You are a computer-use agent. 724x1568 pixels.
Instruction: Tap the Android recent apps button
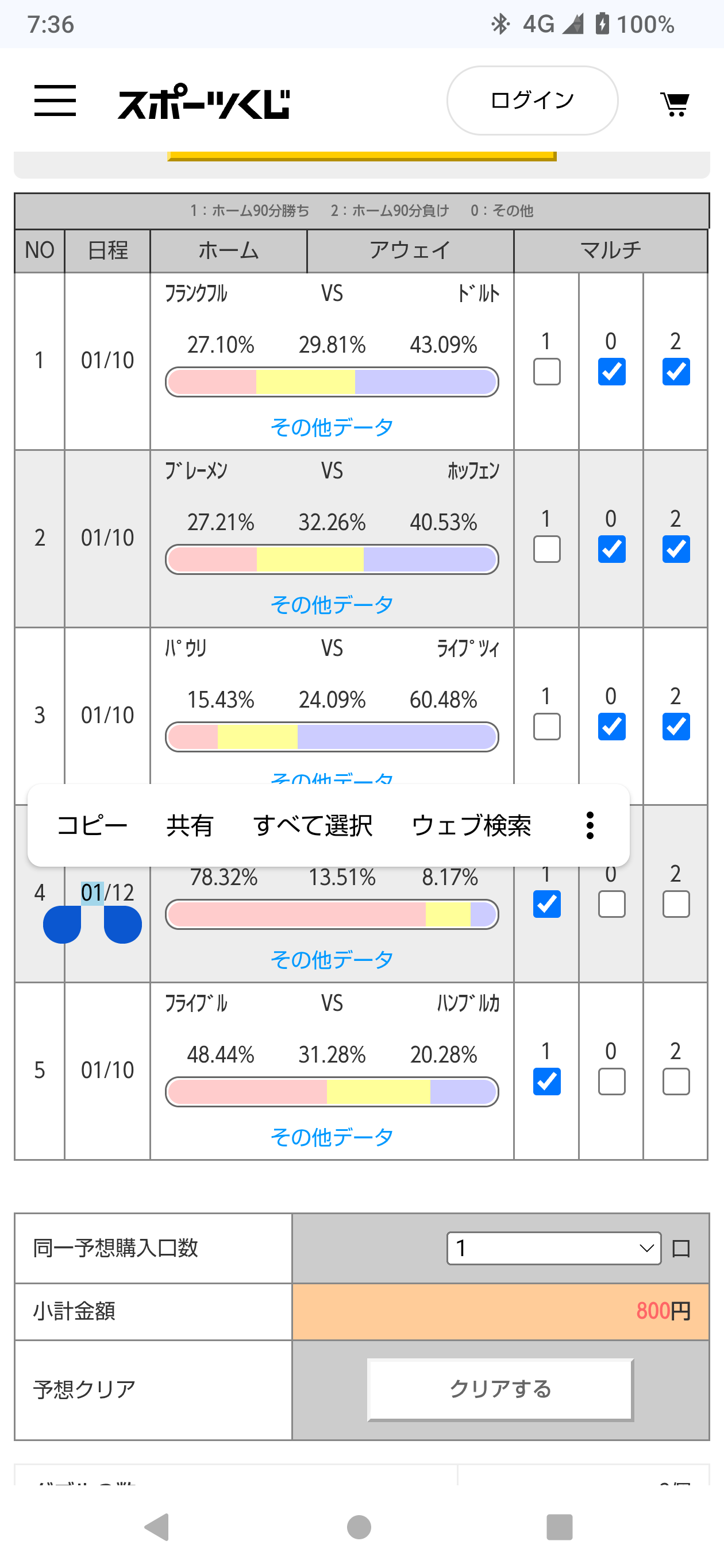(560, 1527)
